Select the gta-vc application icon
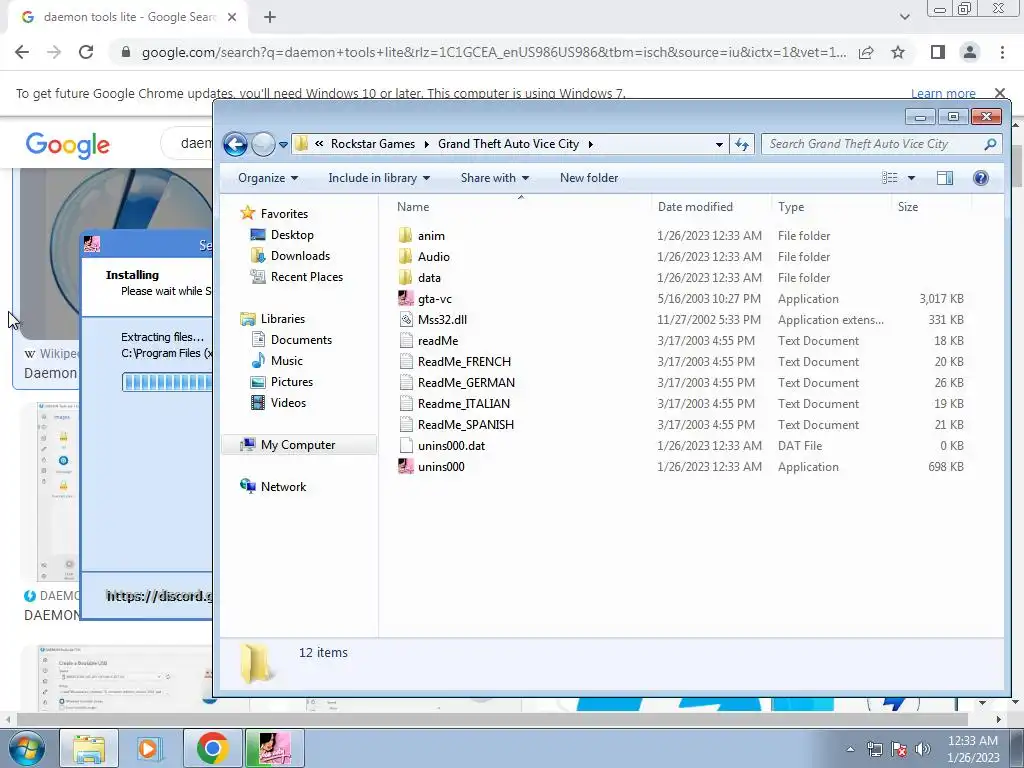This screenshot has height=768, width=1024. 406,298
